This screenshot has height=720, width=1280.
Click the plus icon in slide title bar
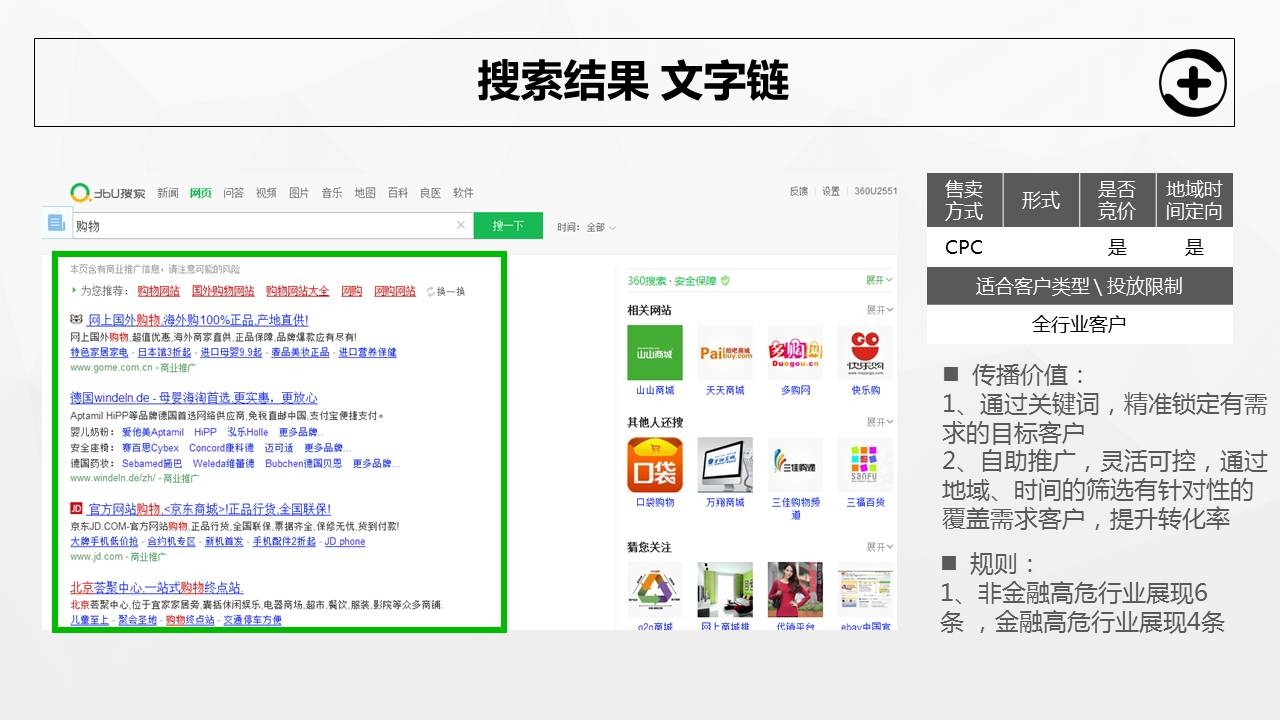tap(1193, 83)
